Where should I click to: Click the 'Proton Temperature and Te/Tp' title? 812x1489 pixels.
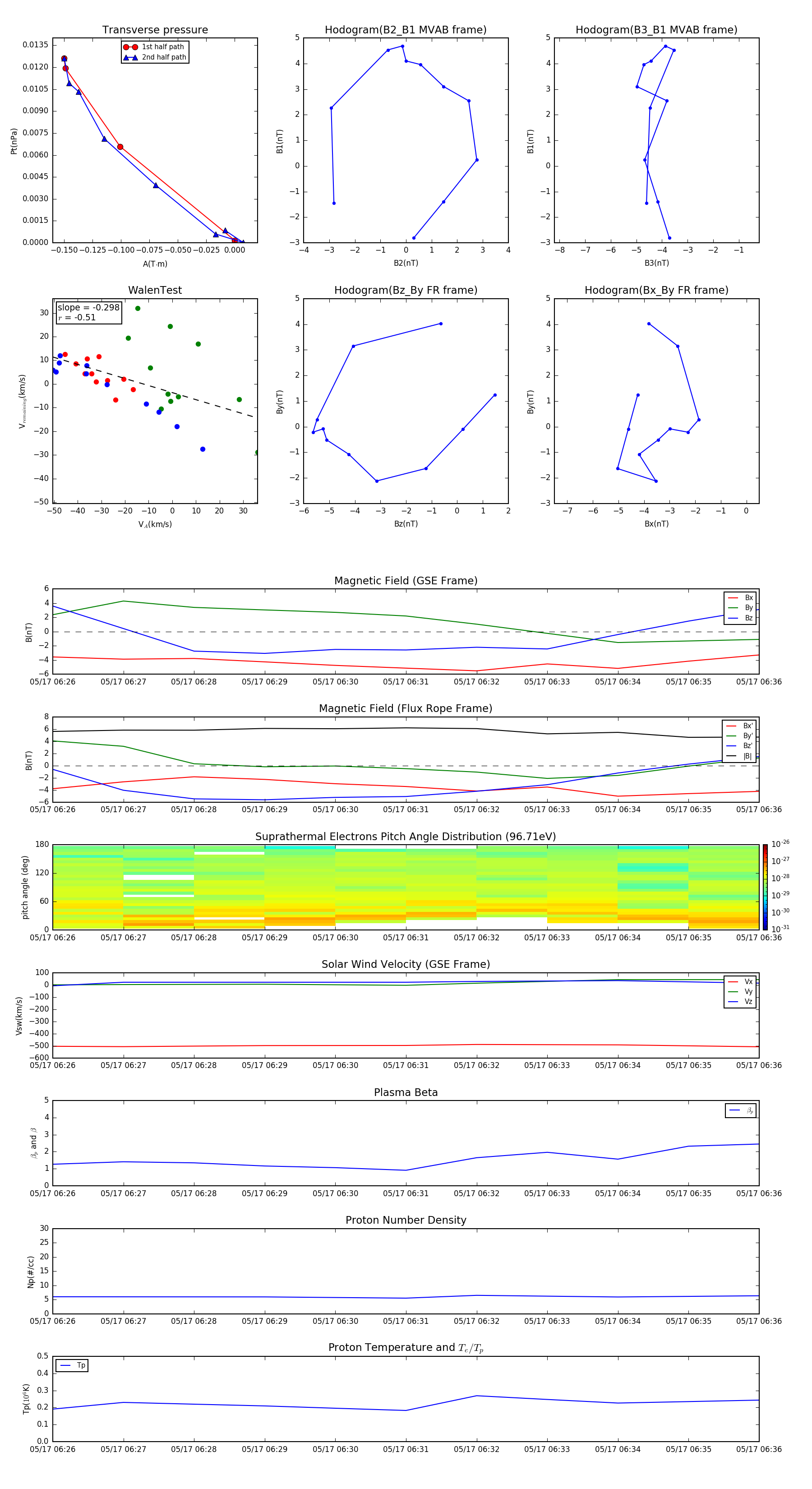[406, 1348]
